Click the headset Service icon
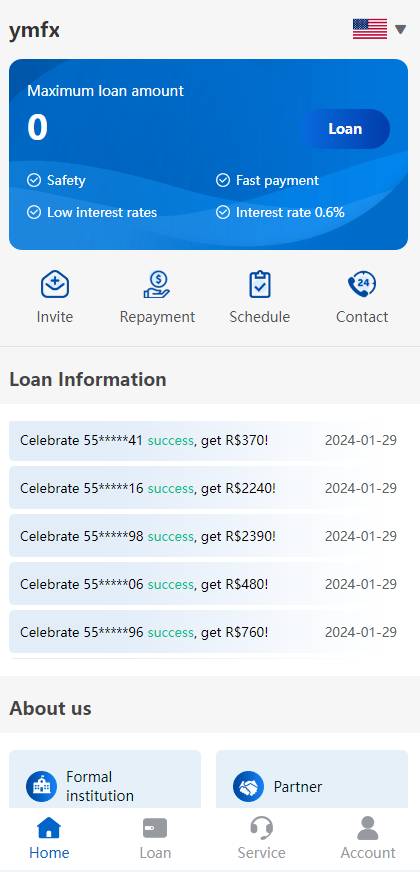 pyautogui.click(x=261, y=828)
